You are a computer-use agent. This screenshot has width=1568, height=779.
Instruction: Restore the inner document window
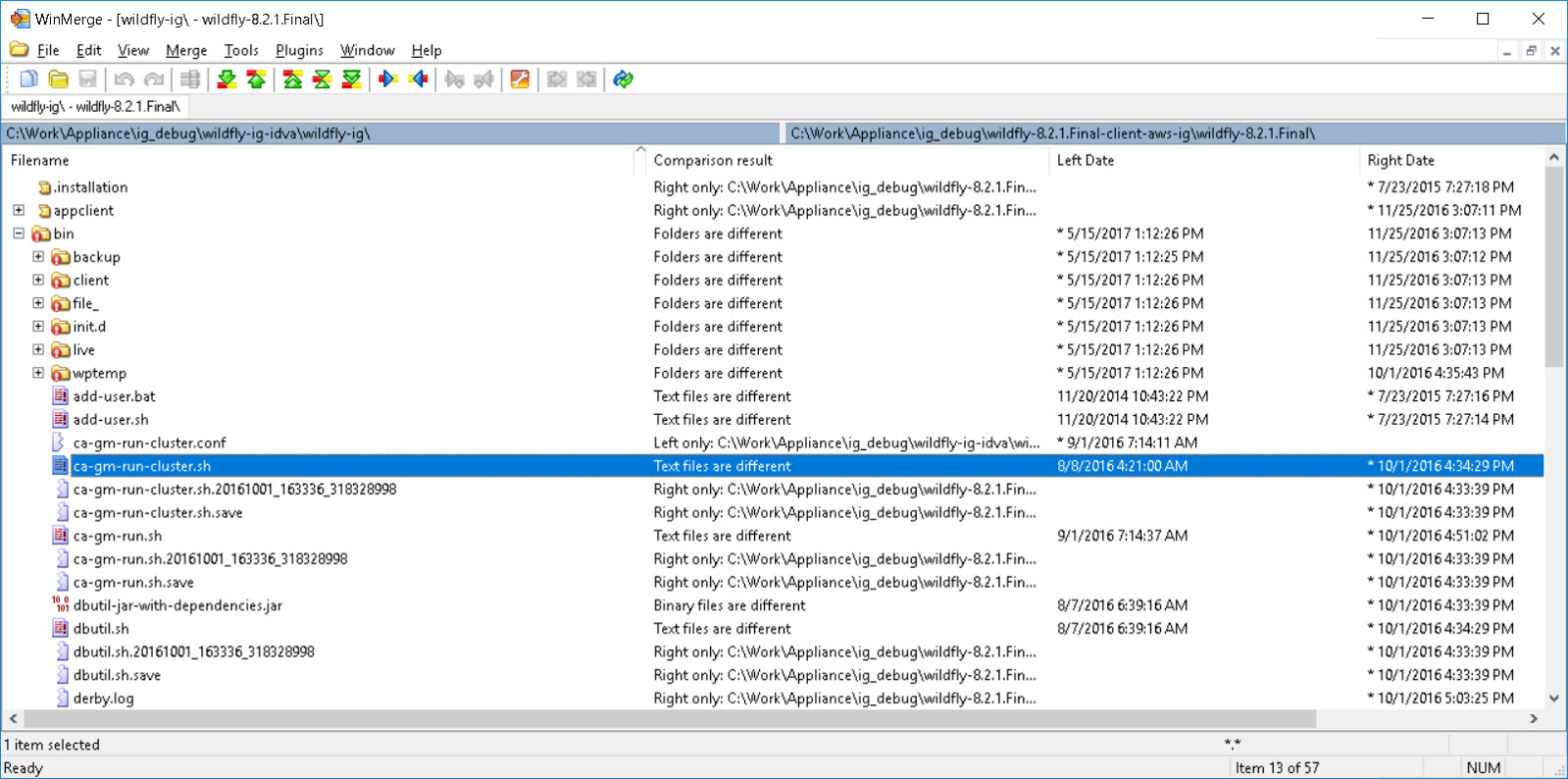pyautogui.click(x=1531, y=51)
